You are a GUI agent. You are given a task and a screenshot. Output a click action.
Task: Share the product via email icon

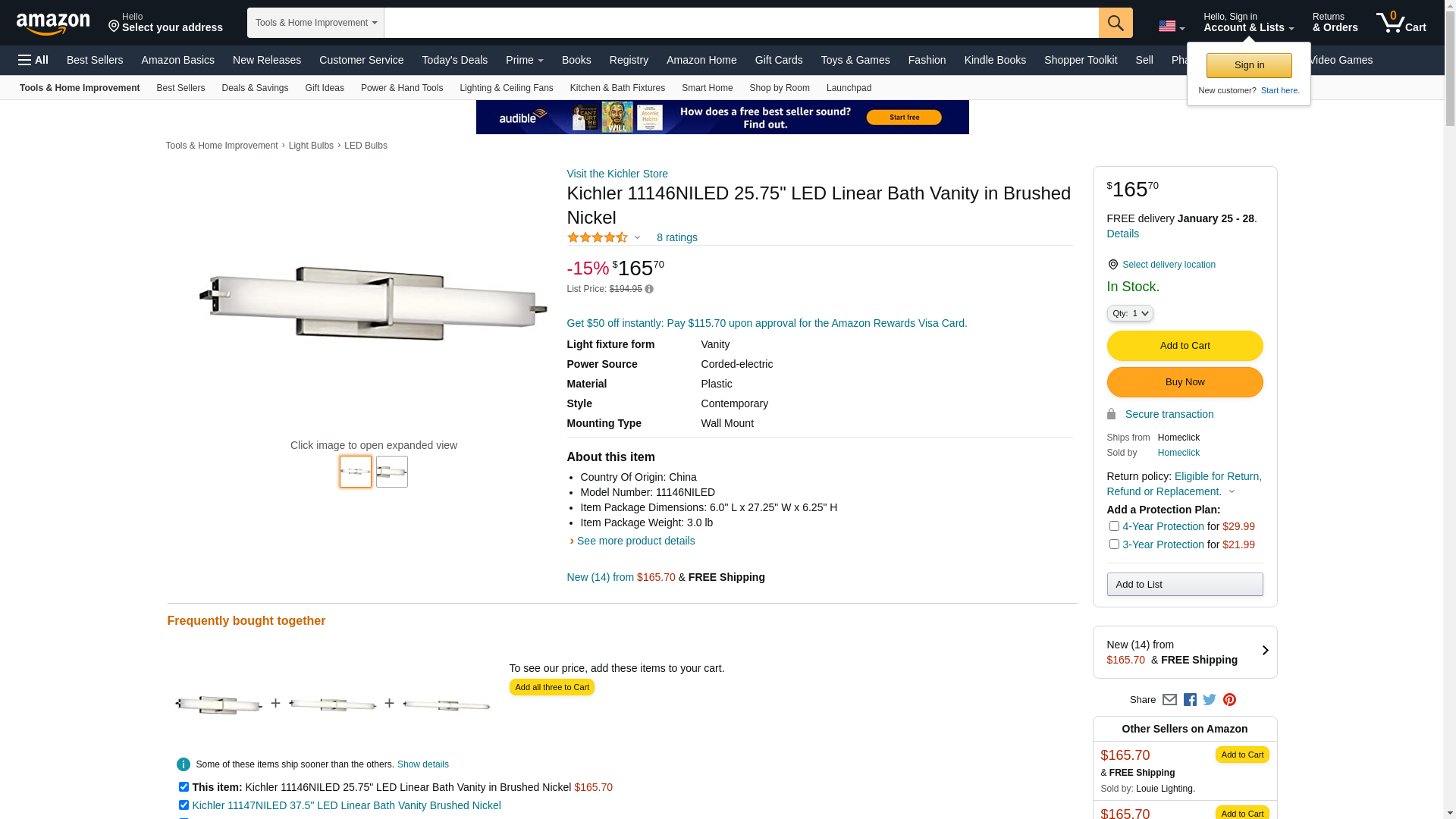[1169, 700]
